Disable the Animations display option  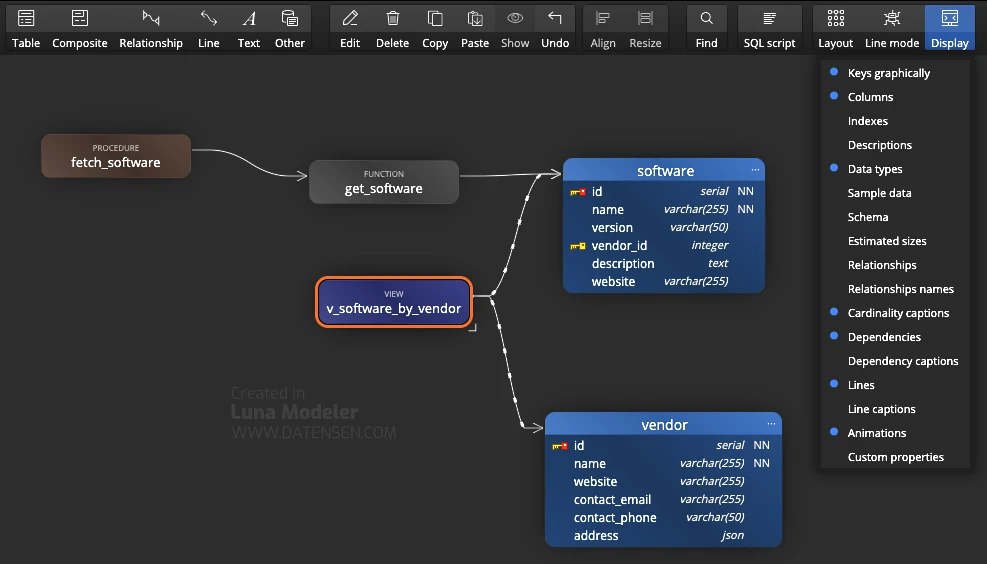876,433
